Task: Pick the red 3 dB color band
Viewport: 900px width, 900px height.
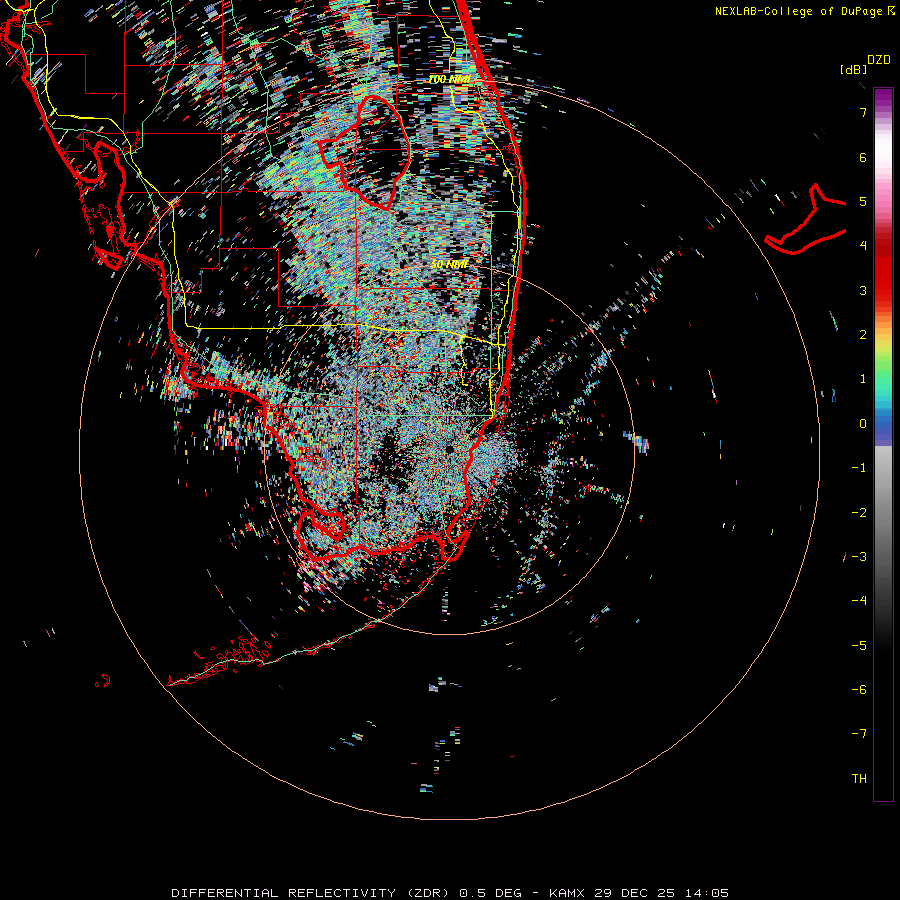Action: [x=883, y=290]
